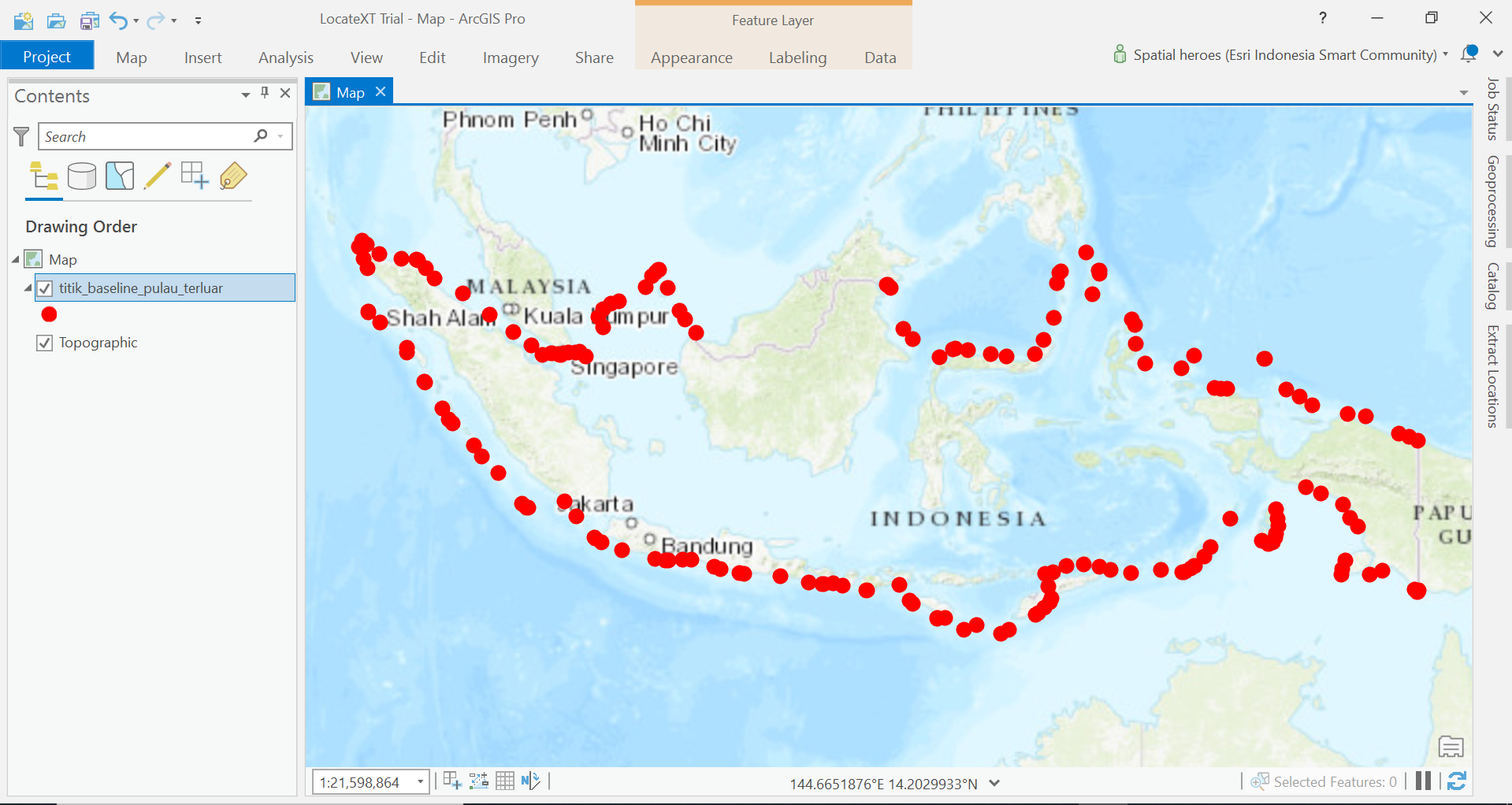Select List By Drawing Order view
This screenshot has width=1512, height=805.
[44, 176]
